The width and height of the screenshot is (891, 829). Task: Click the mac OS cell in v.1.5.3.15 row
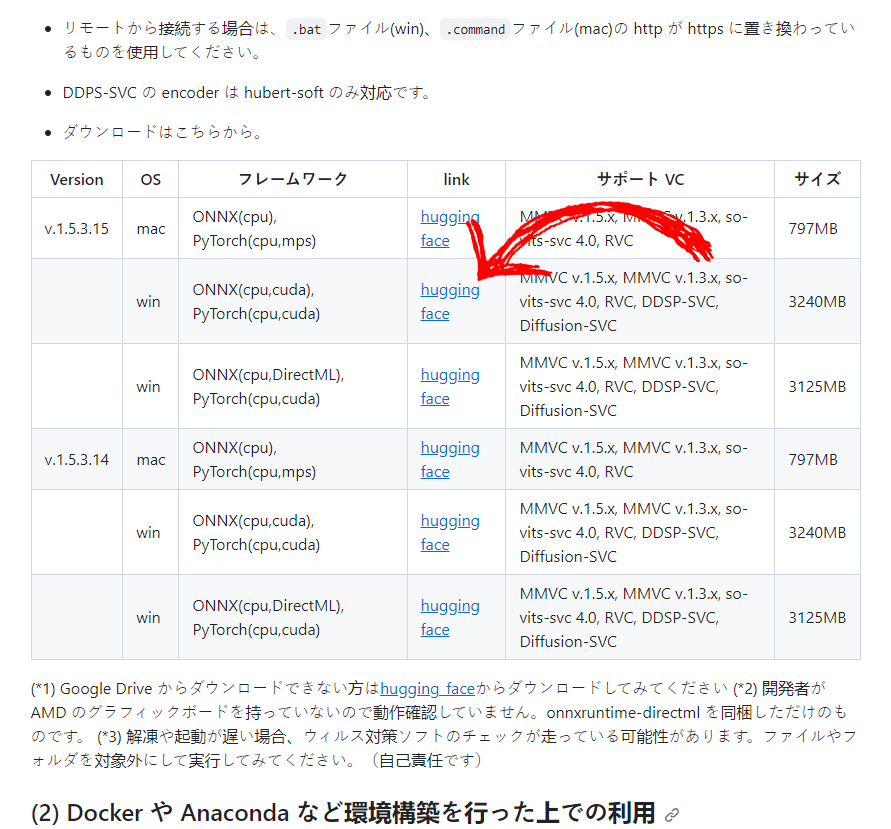click(151, 229)
